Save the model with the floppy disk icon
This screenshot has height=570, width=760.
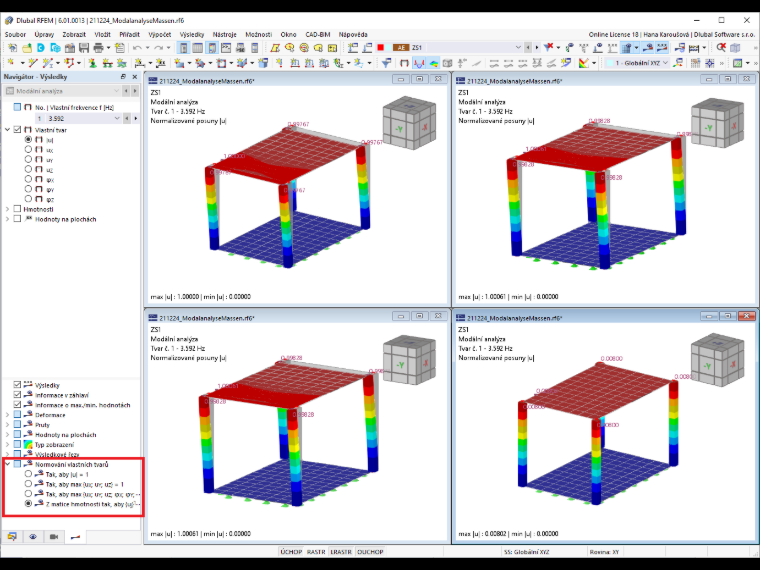[84, 48]
